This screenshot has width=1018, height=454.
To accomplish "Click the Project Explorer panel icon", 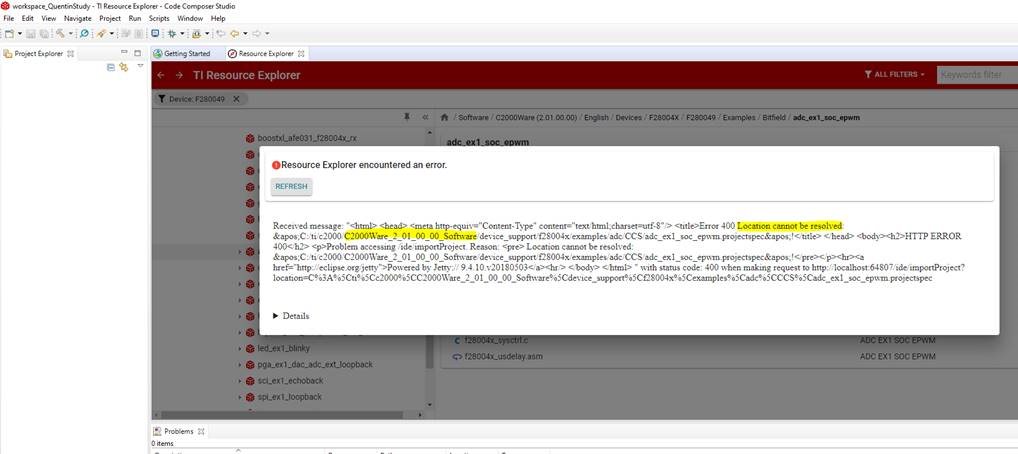I will [x=8, y=54].
